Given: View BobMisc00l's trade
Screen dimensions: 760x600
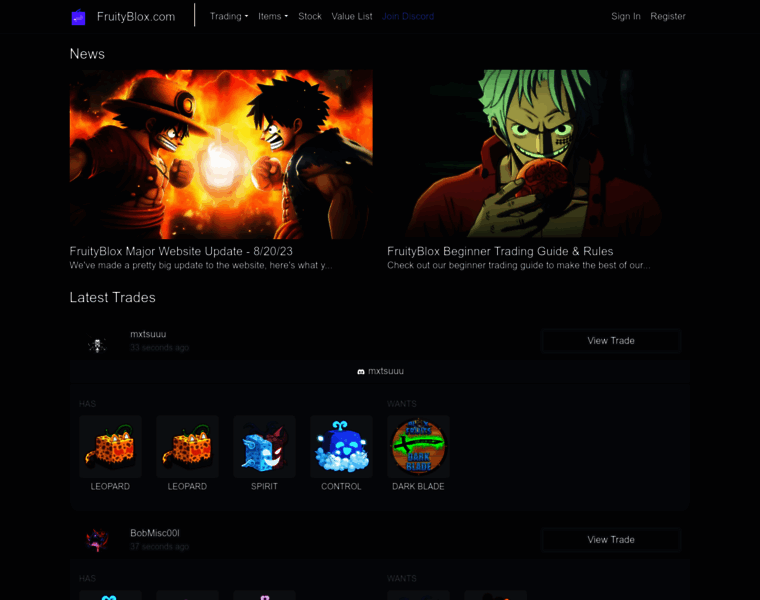Looking at the screenshot, I should point(611,540).
